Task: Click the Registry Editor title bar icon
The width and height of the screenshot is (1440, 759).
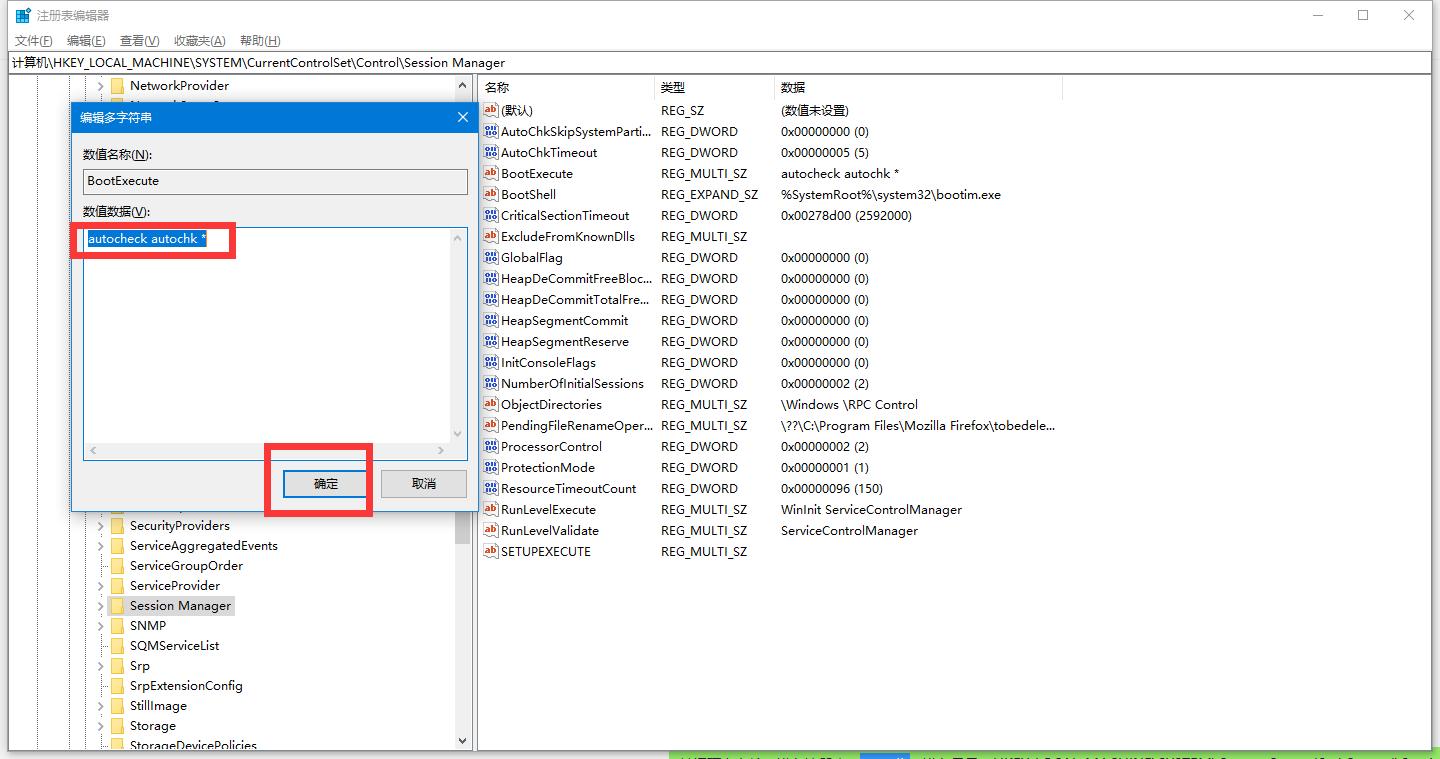Action: [x=22, y=15]
